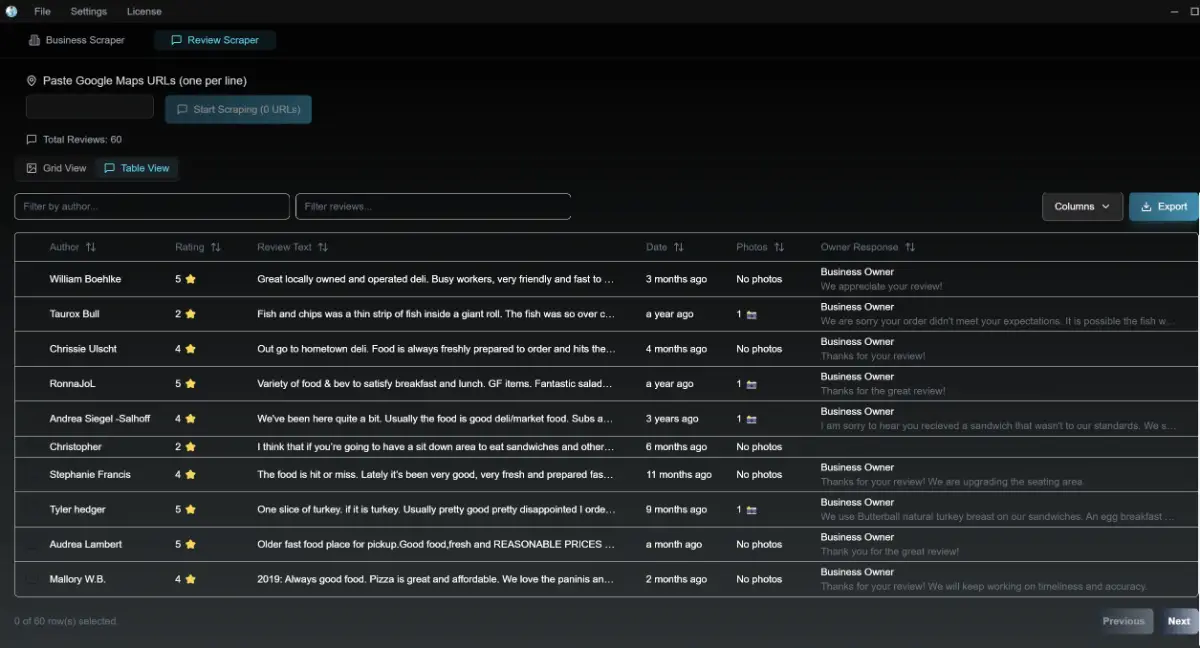Open the Business Scraper tab
Screen dimensions: 1200x648
[x=76, y=40]
